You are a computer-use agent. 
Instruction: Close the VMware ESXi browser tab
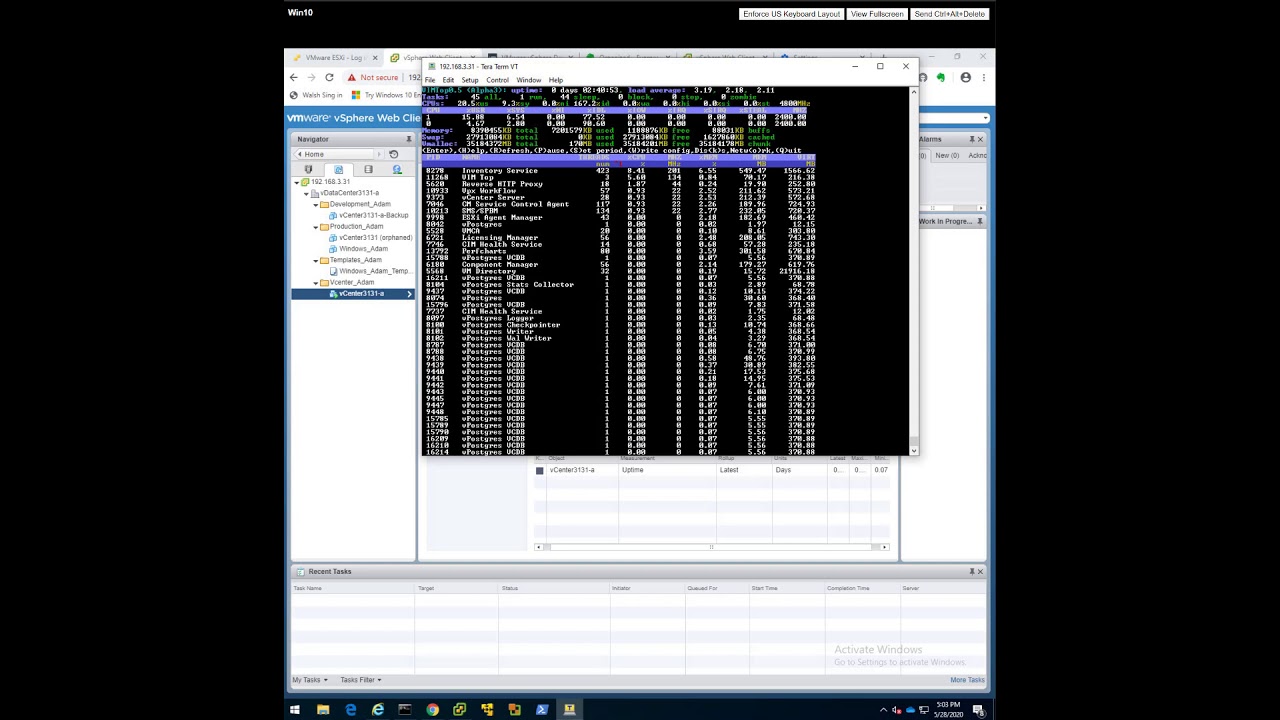tap(375, 58)
